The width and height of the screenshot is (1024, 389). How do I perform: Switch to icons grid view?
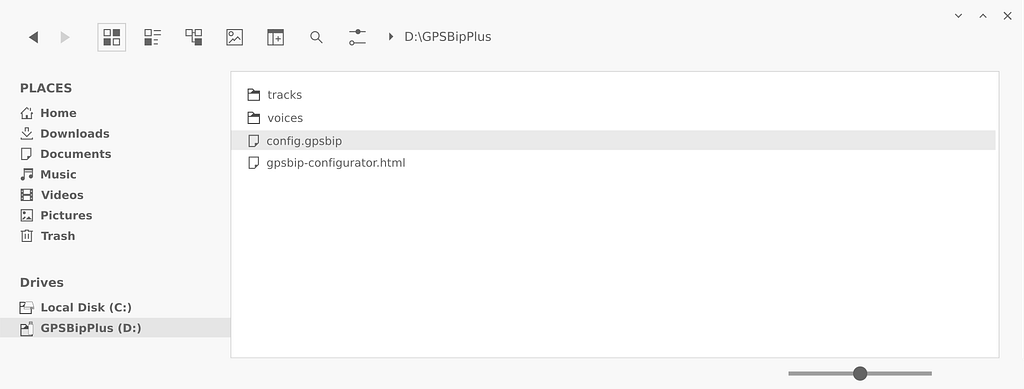tap(112, 37)
